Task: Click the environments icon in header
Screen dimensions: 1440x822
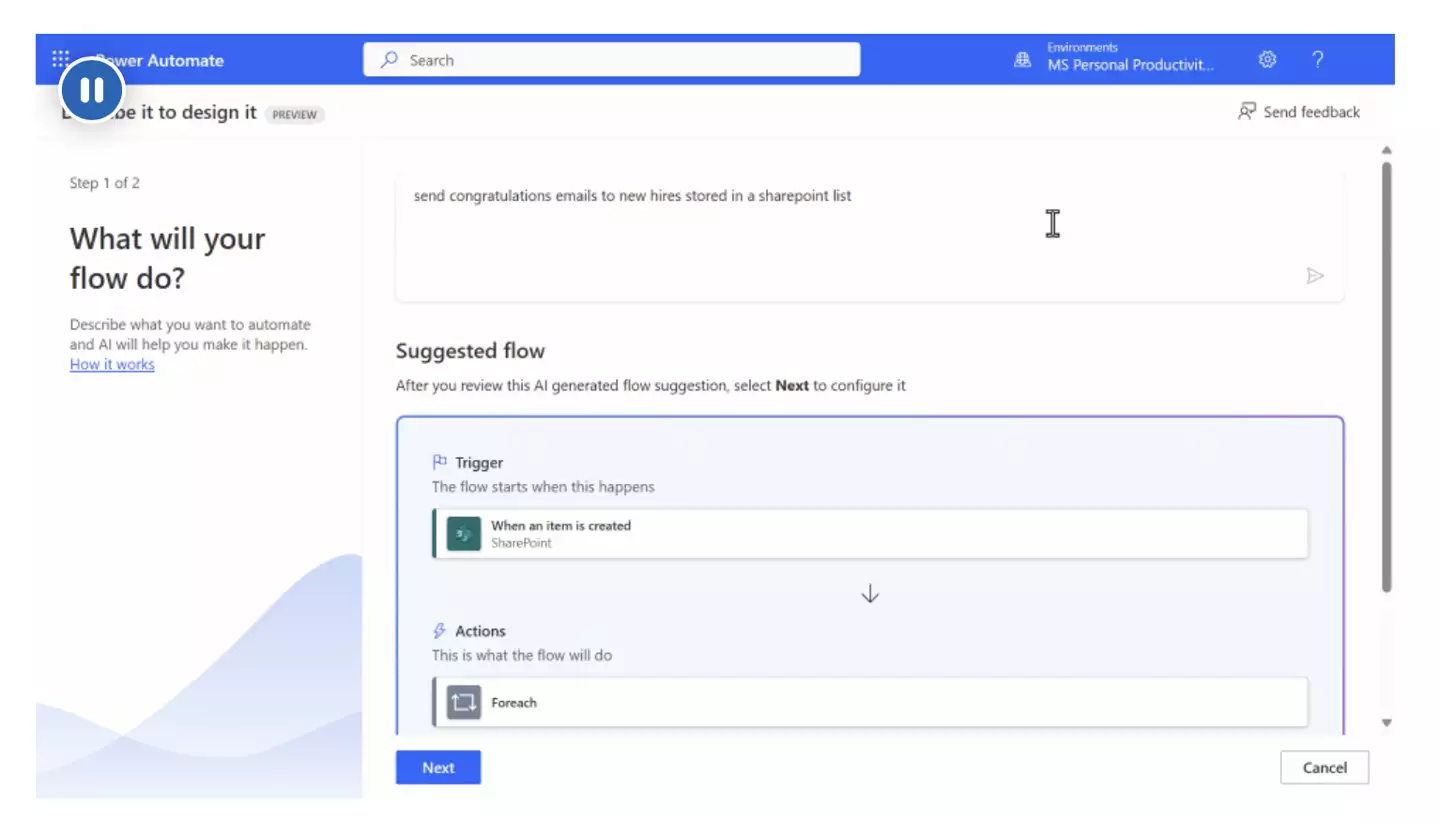Action: 1022,60
